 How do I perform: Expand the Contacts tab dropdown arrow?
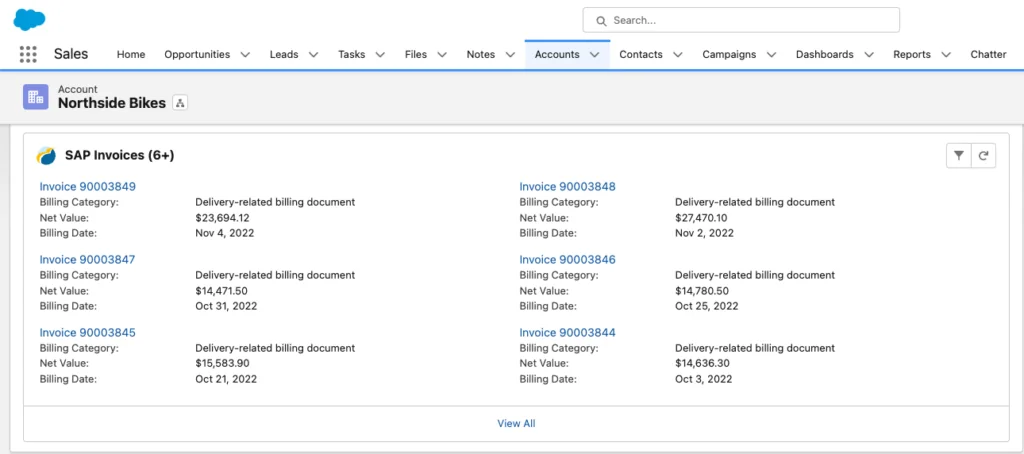[678, 55]
